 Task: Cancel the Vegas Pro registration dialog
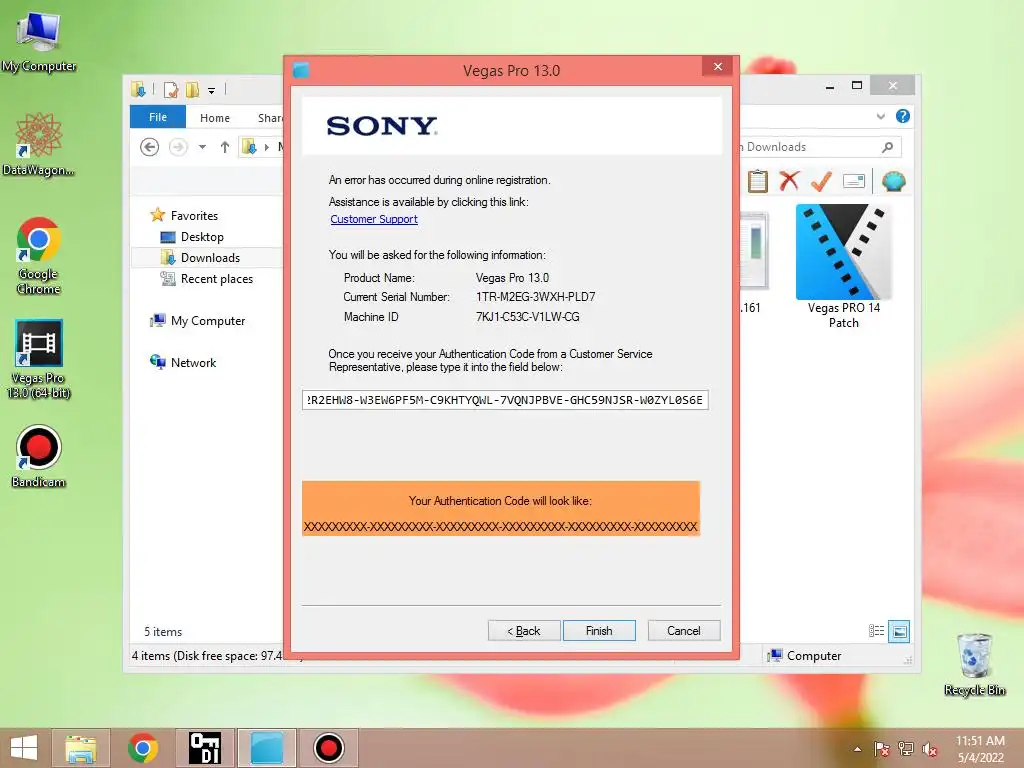tap(684, 631)
